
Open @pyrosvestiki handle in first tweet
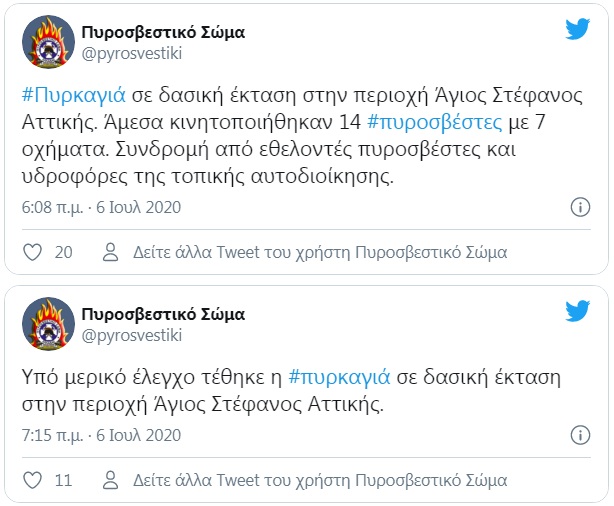click(x=132, y=54)
